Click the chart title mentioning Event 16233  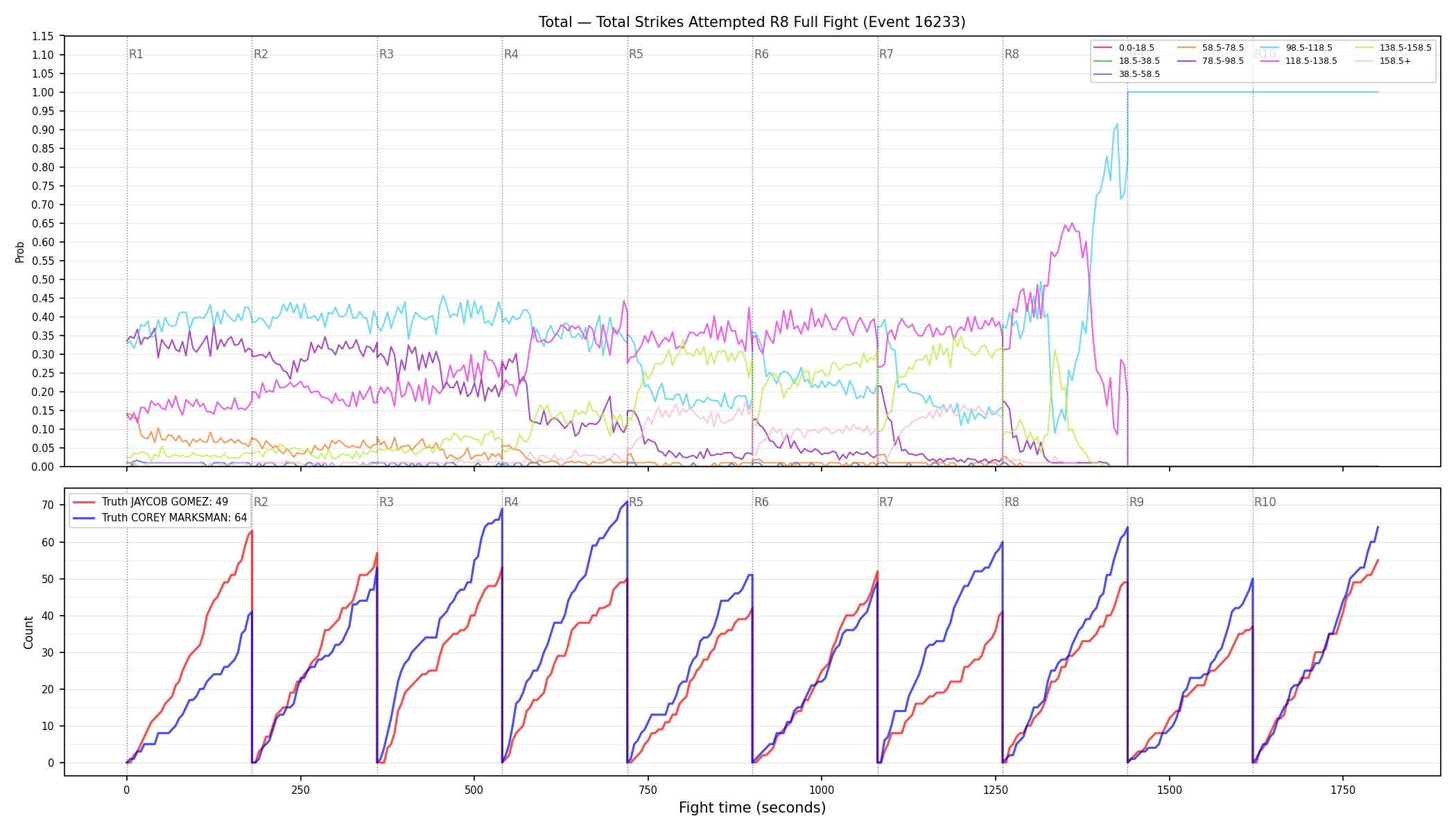coord(752,22)
